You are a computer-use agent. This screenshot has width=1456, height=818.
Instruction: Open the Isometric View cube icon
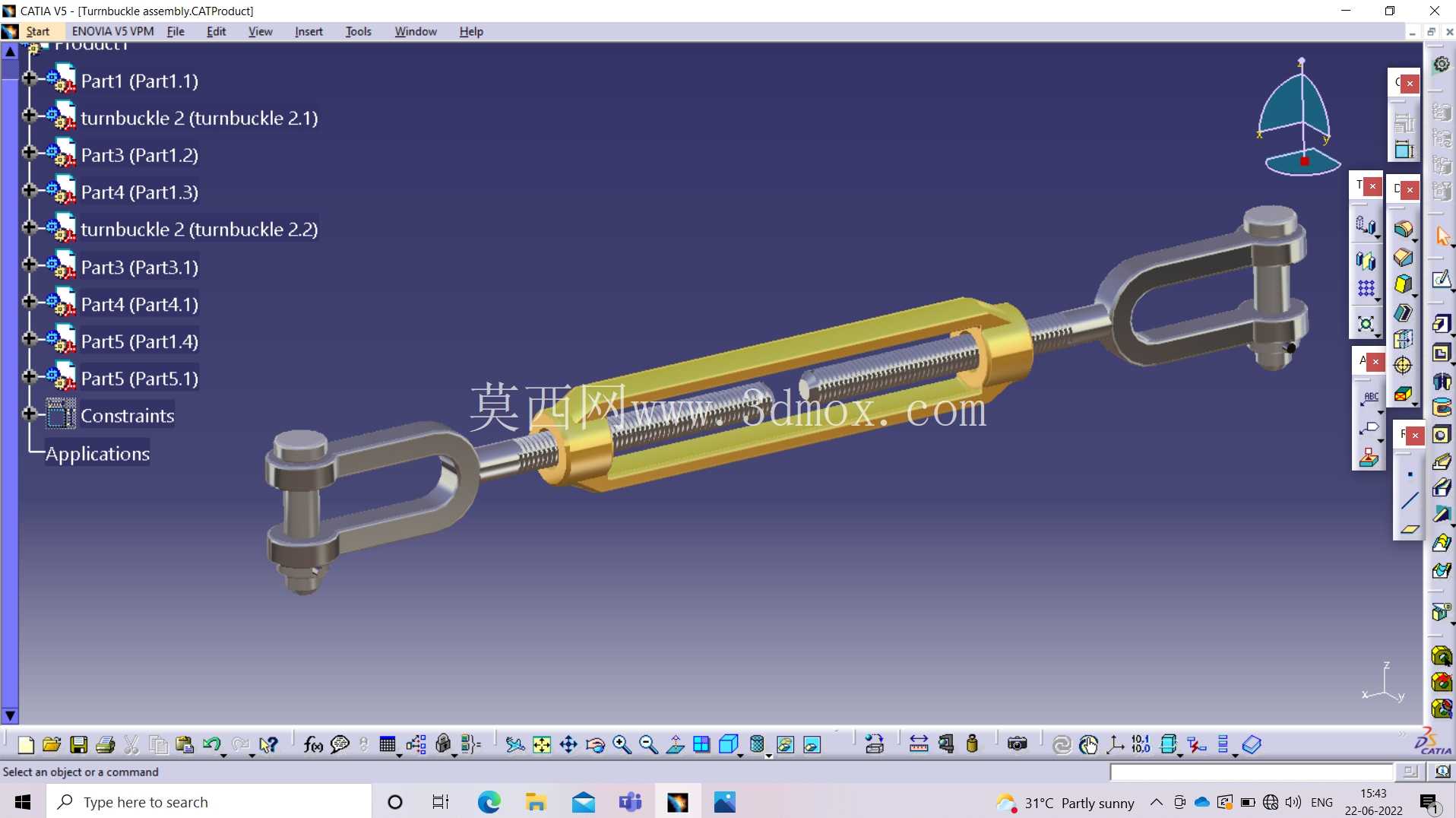[728, 744]
